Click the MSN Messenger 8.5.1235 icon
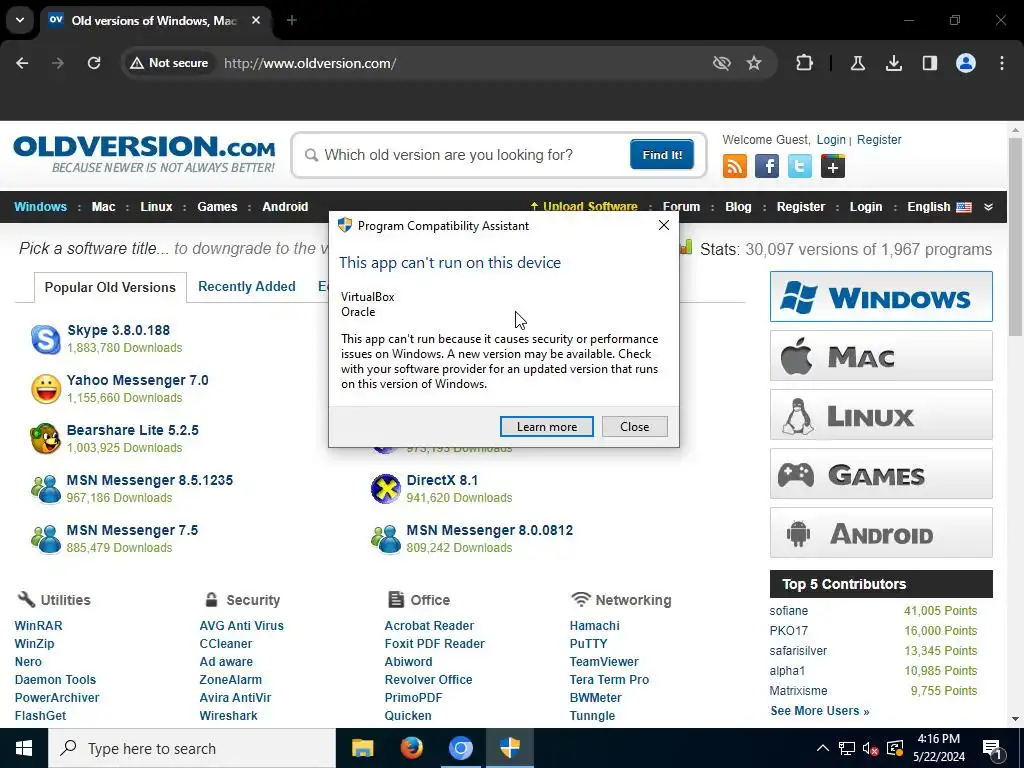 46,489
